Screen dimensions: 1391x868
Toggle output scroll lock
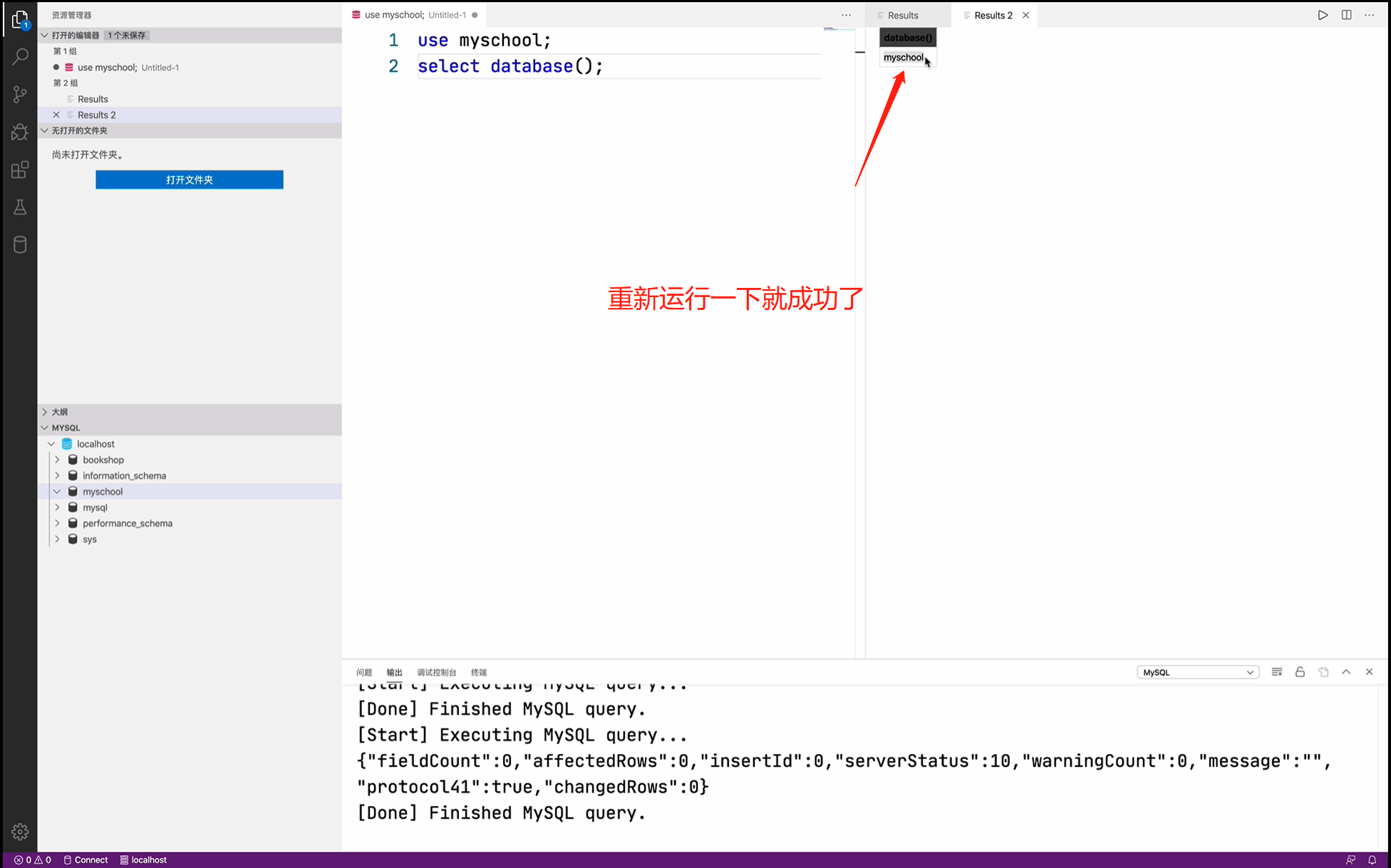click(1300, 672)
